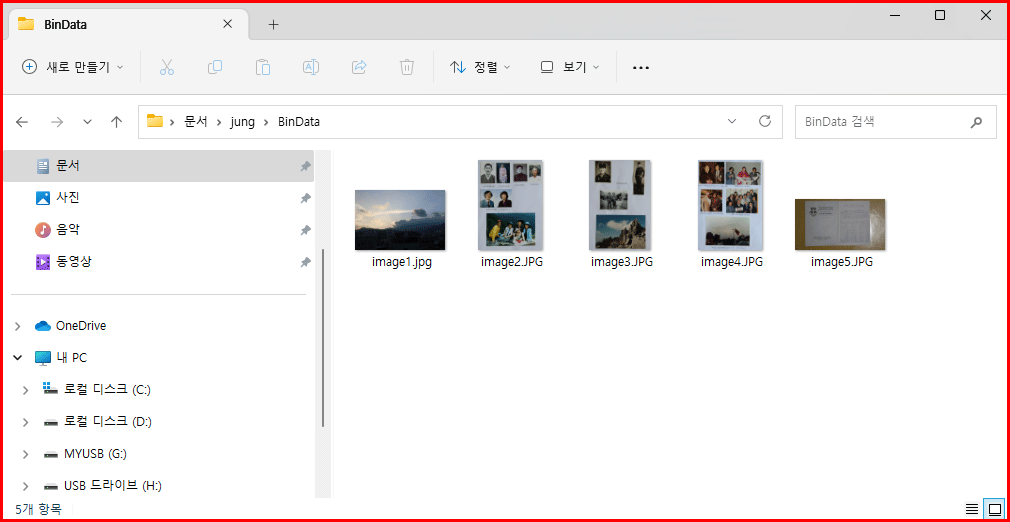Screen dimensions: 1010x522
Task: Refresh the BinData folder view
Action: point(765,121)
